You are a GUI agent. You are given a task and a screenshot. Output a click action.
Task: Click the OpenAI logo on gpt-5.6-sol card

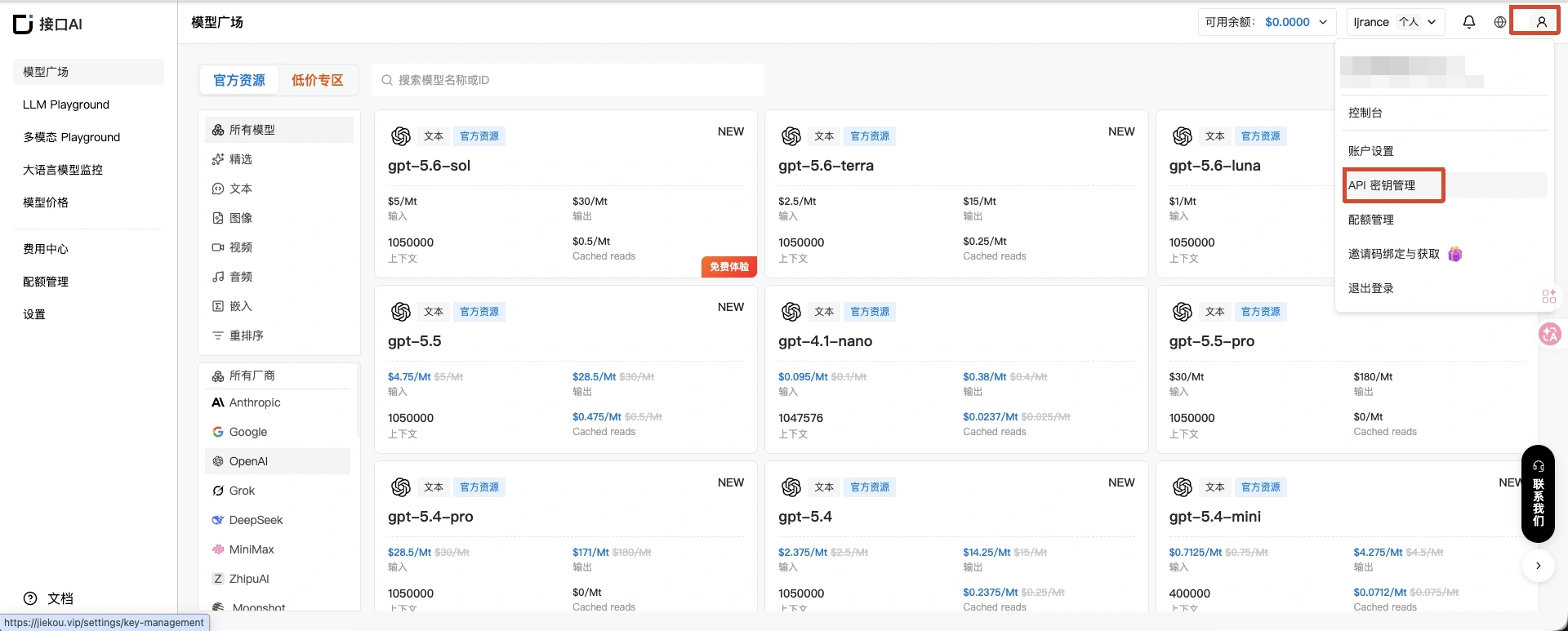(x=401, y=136)
